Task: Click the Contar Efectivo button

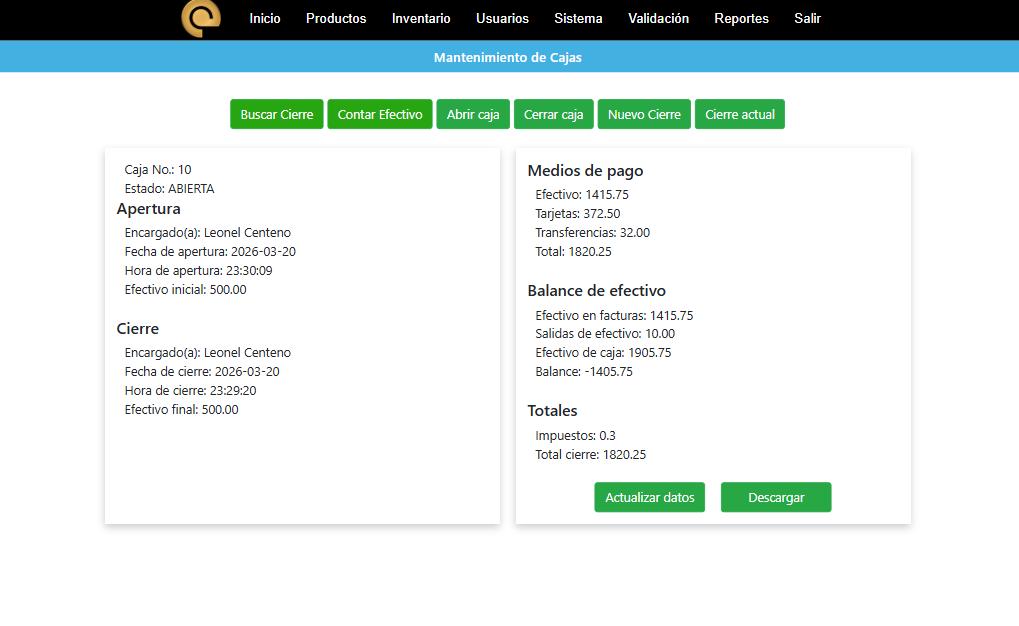Action: click(x=380, y=114)
